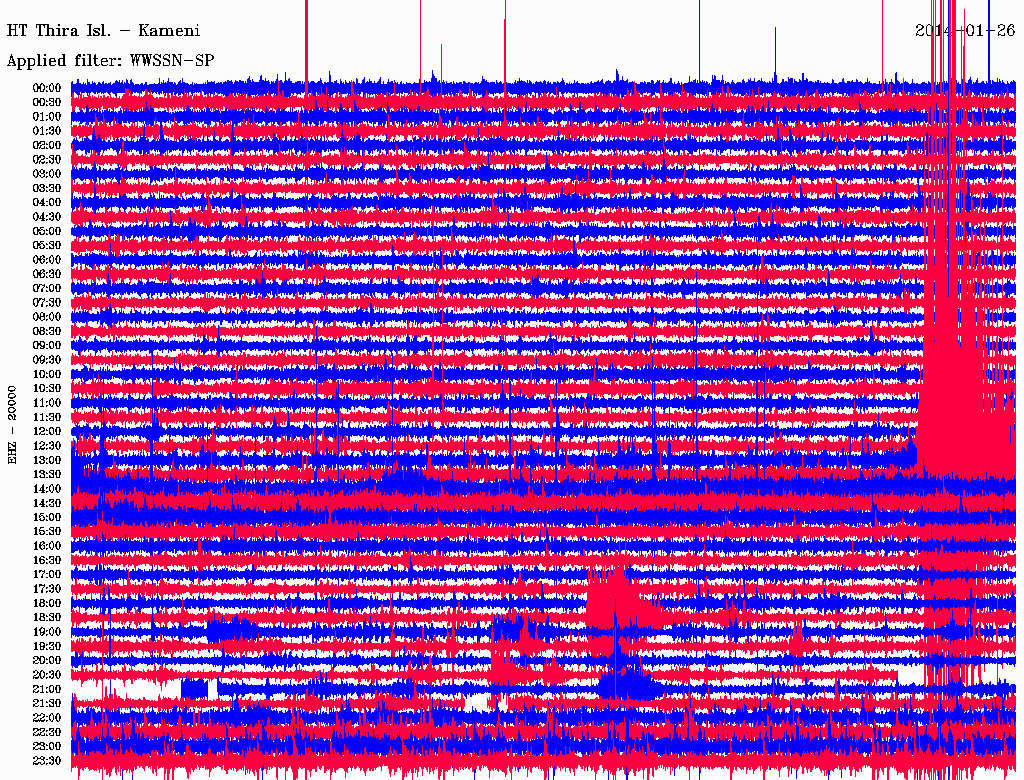The height and width of the screenshot is (780, 1024).
Task: Select the 22:00 time label
Action: point(47,718)
